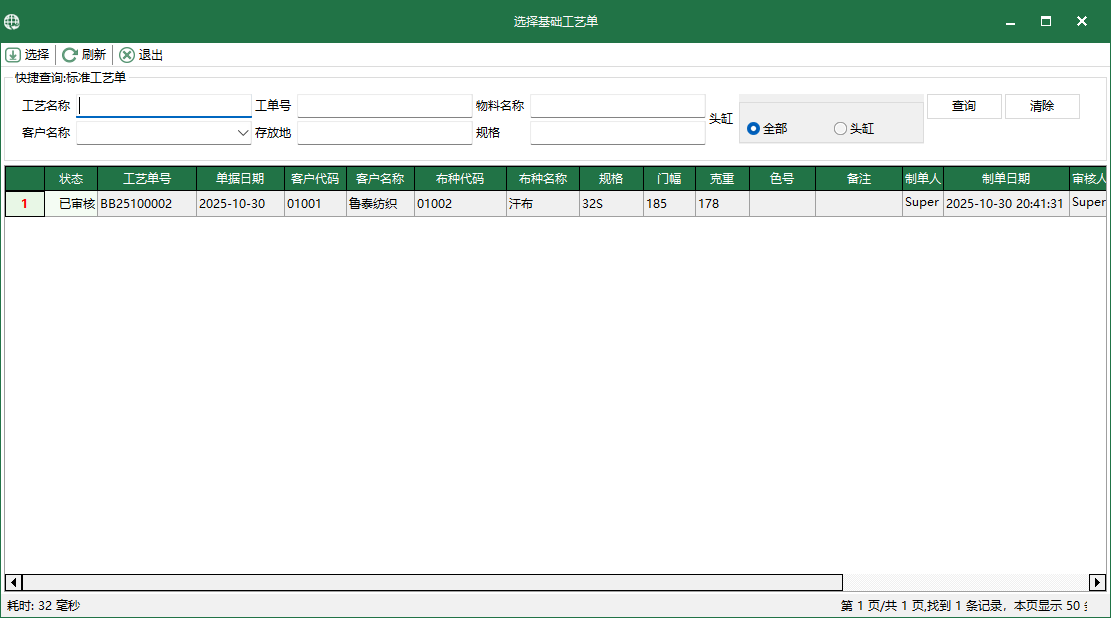1111x618 pixels.
Task: Click the 刷新 (Refresh) toolbar icon
Action: tap(70, 55)
